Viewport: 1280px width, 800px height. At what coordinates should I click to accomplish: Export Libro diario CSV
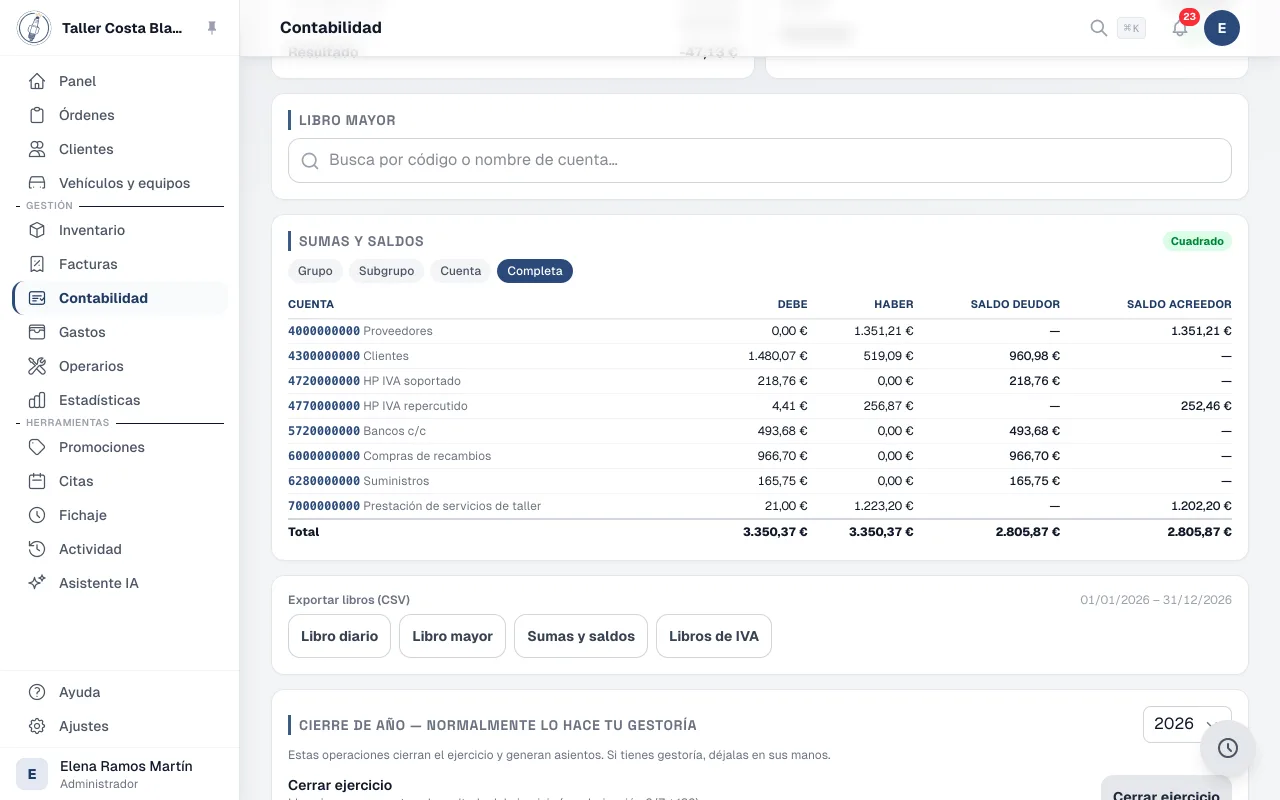339,636
